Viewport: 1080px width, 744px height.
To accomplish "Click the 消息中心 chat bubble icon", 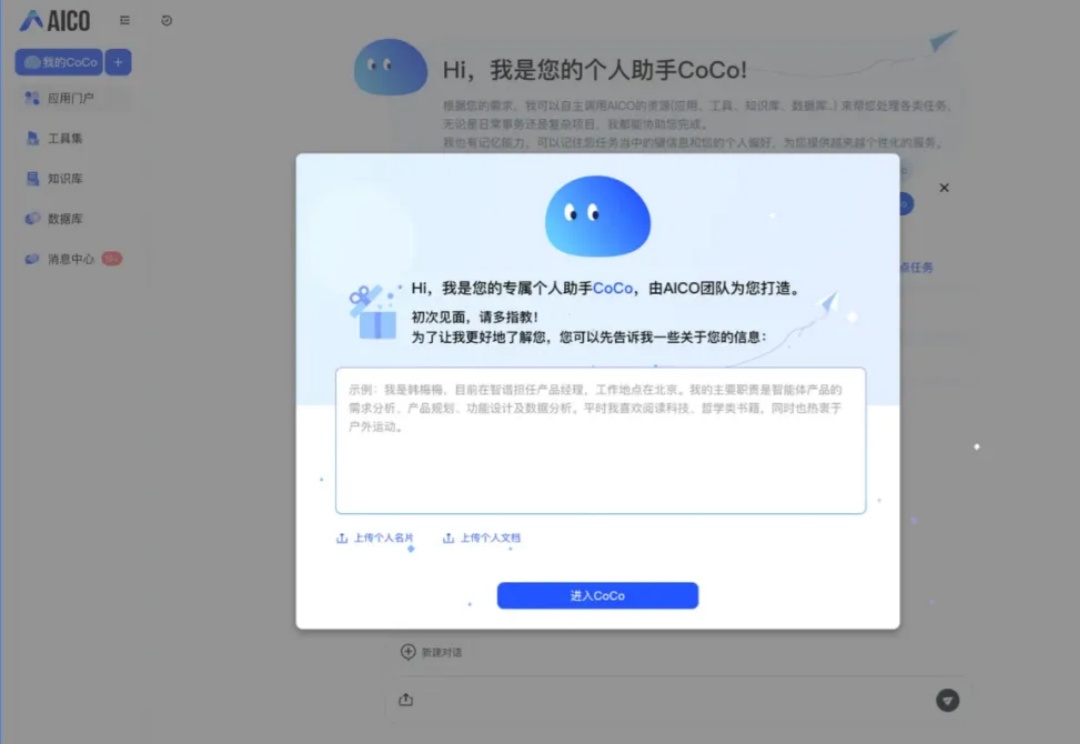I will click(32, 259).
